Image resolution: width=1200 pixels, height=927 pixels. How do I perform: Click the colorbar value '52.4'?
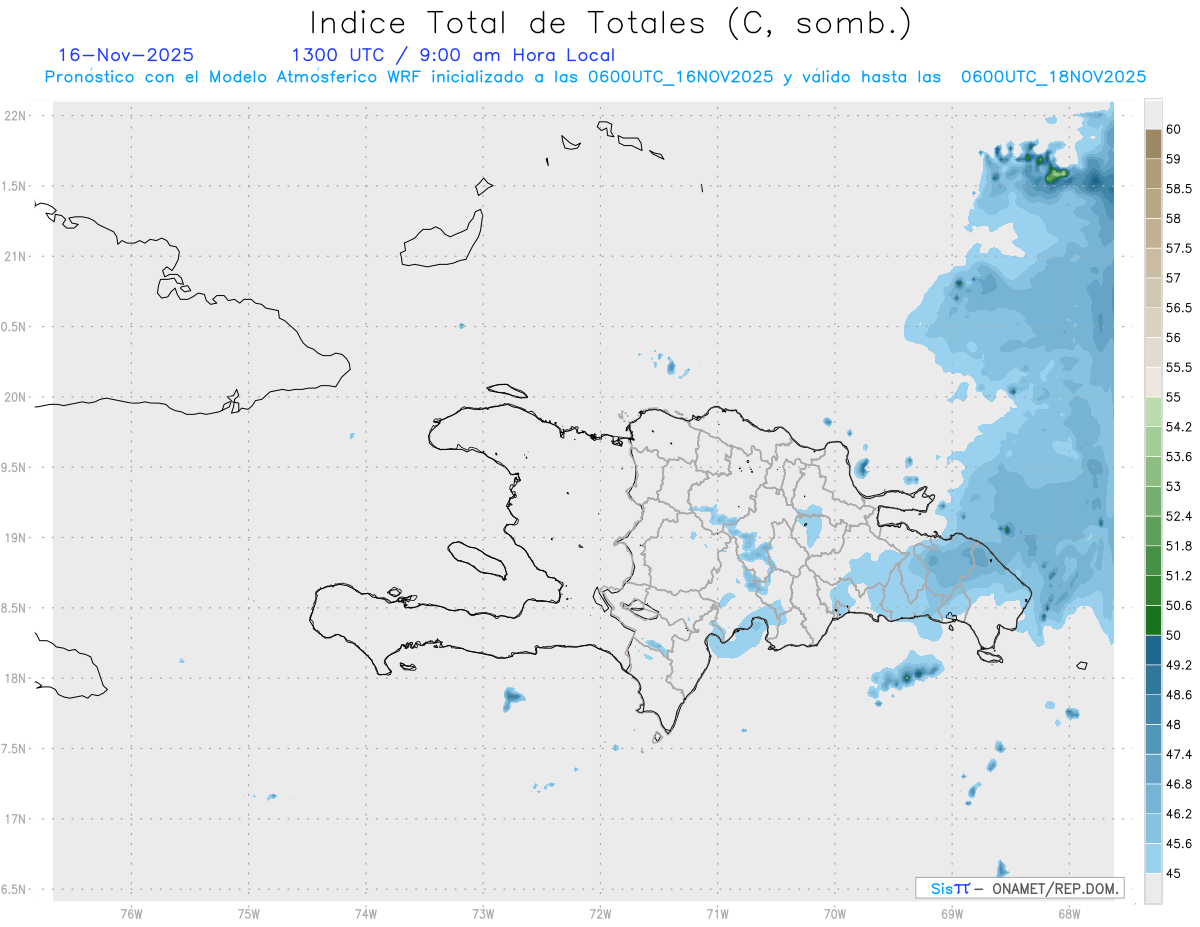tap(1179, 516)
